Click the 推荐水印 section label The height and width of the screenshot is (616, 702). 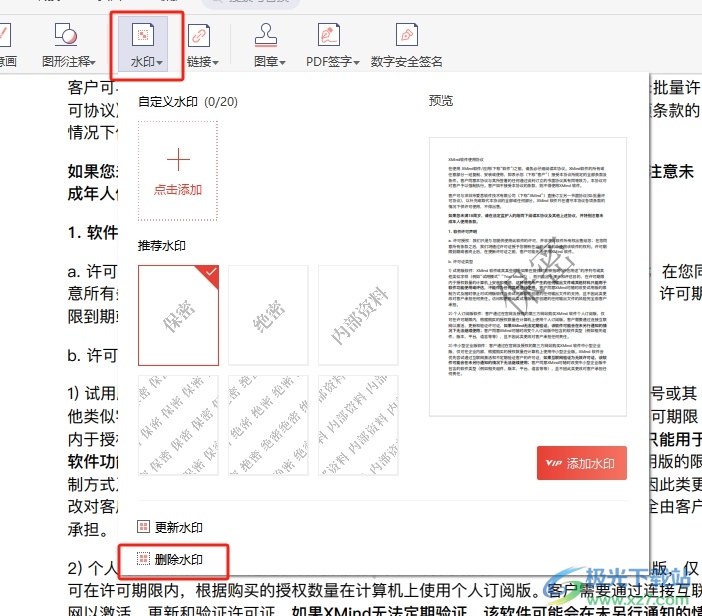pos(162,246)
